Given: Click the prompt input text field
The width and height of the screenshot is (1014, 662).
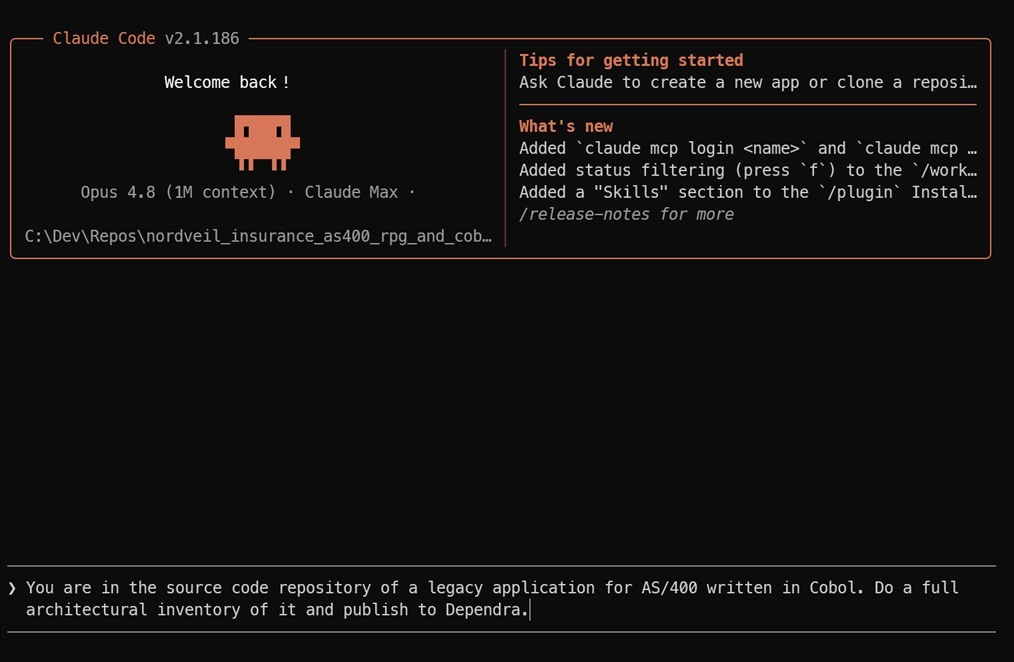Looking at the screenshot, I should (x=501, y=599).
